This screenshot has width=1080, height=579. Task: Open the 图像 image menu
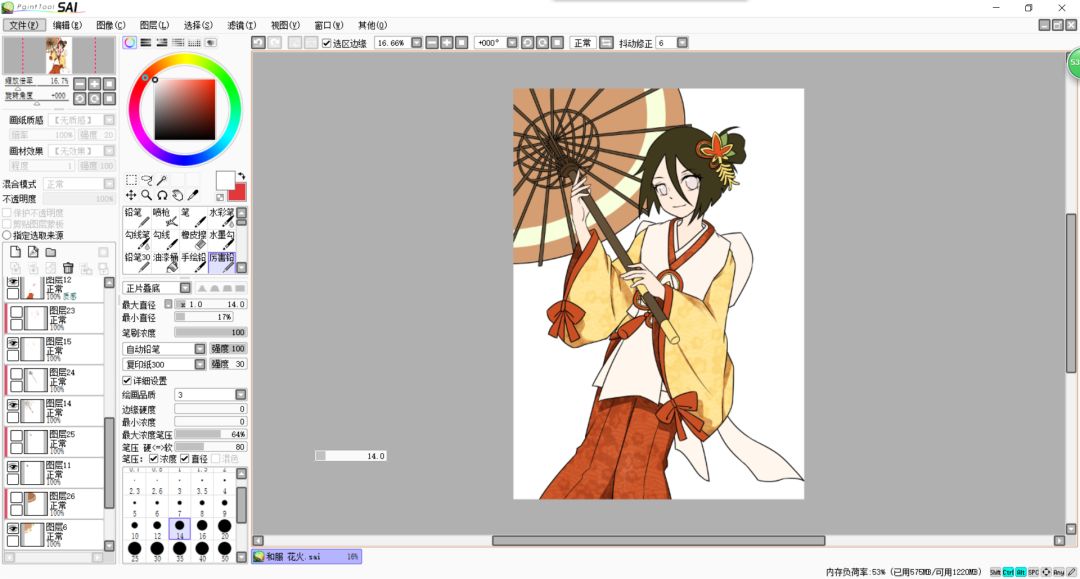coord(111,25)
